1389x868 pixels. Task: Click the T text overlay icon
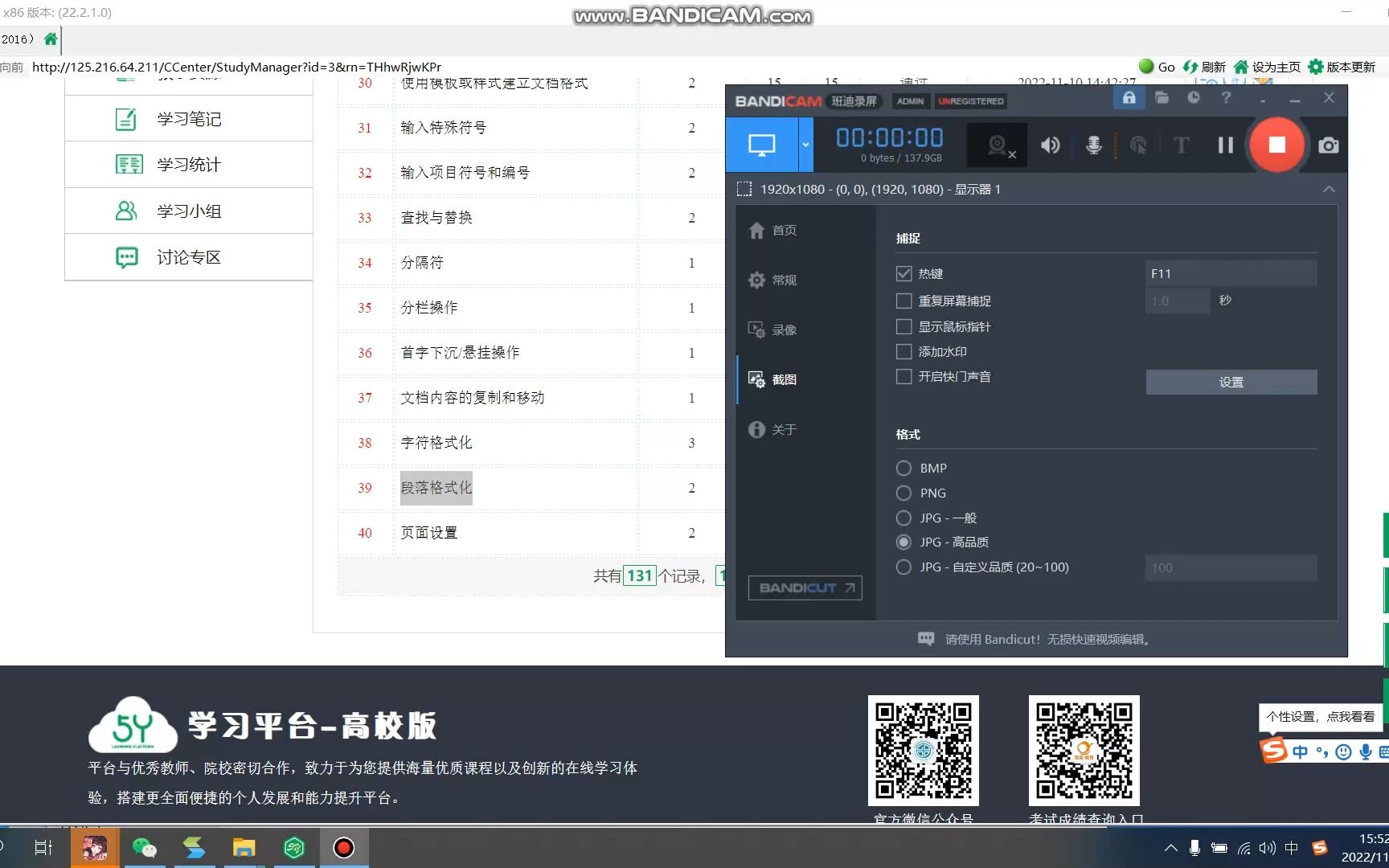click(1181, 145)
